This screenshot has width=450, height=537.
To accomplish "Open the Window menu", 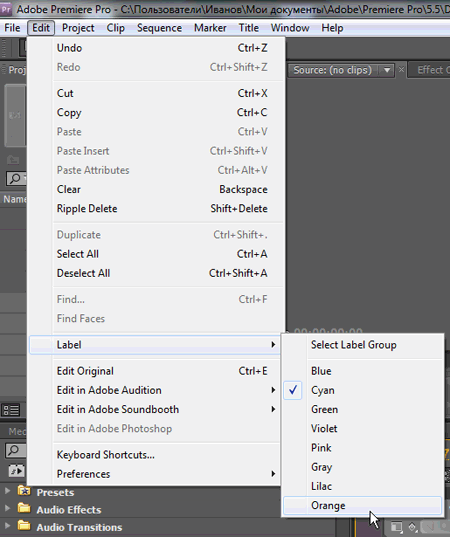I will (290, 28).
